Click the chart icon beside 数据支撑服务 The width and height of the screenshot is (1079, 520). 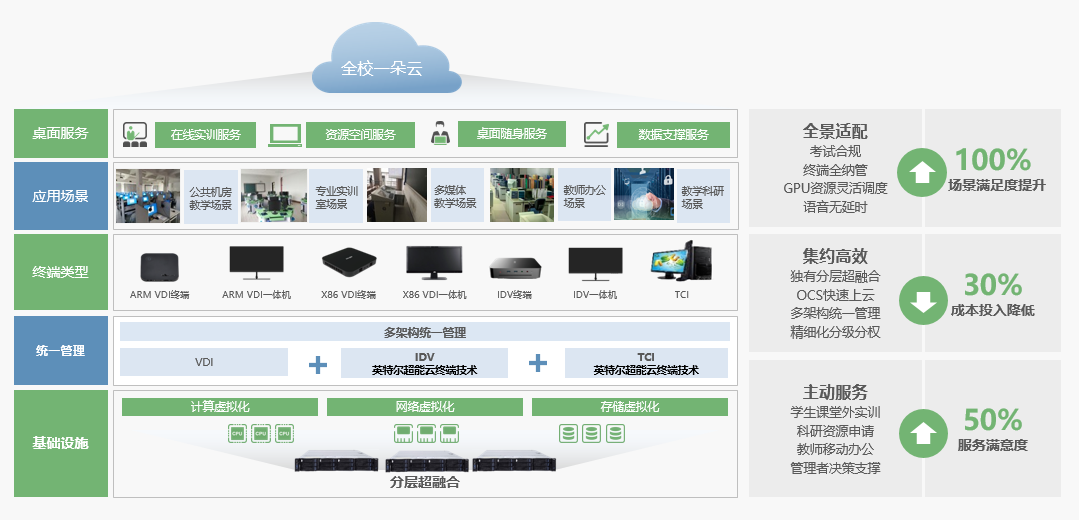(597, 134)
